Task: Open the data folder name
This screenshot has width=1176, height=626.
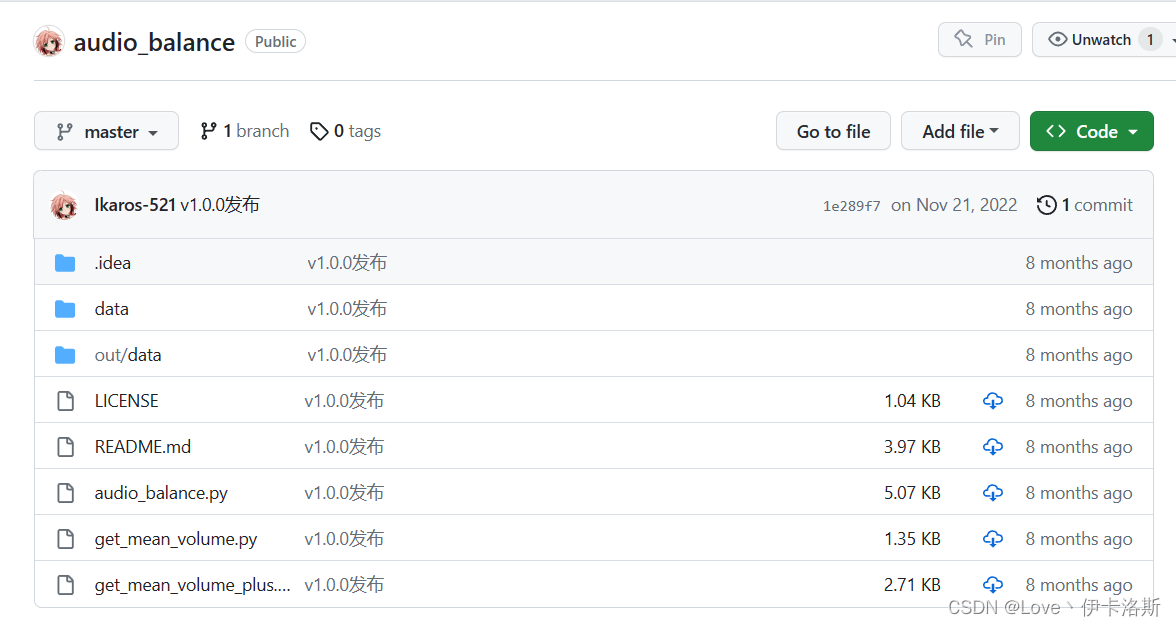Action: (112, 309)
